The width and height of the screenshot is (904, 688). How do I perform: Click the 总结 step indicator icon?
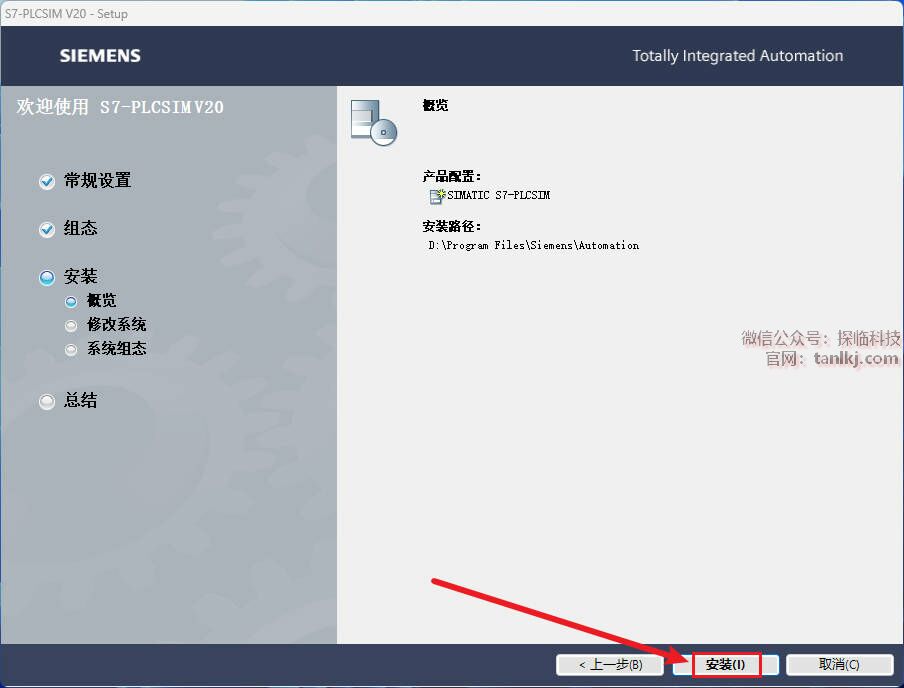[47, 401]
